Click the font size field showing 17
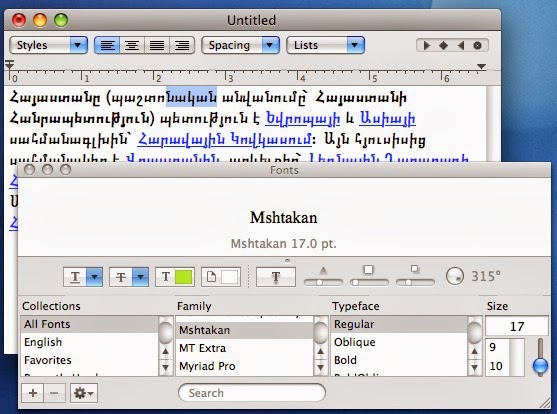Viewport: 557px width, 414px height. tap(517, 326)
